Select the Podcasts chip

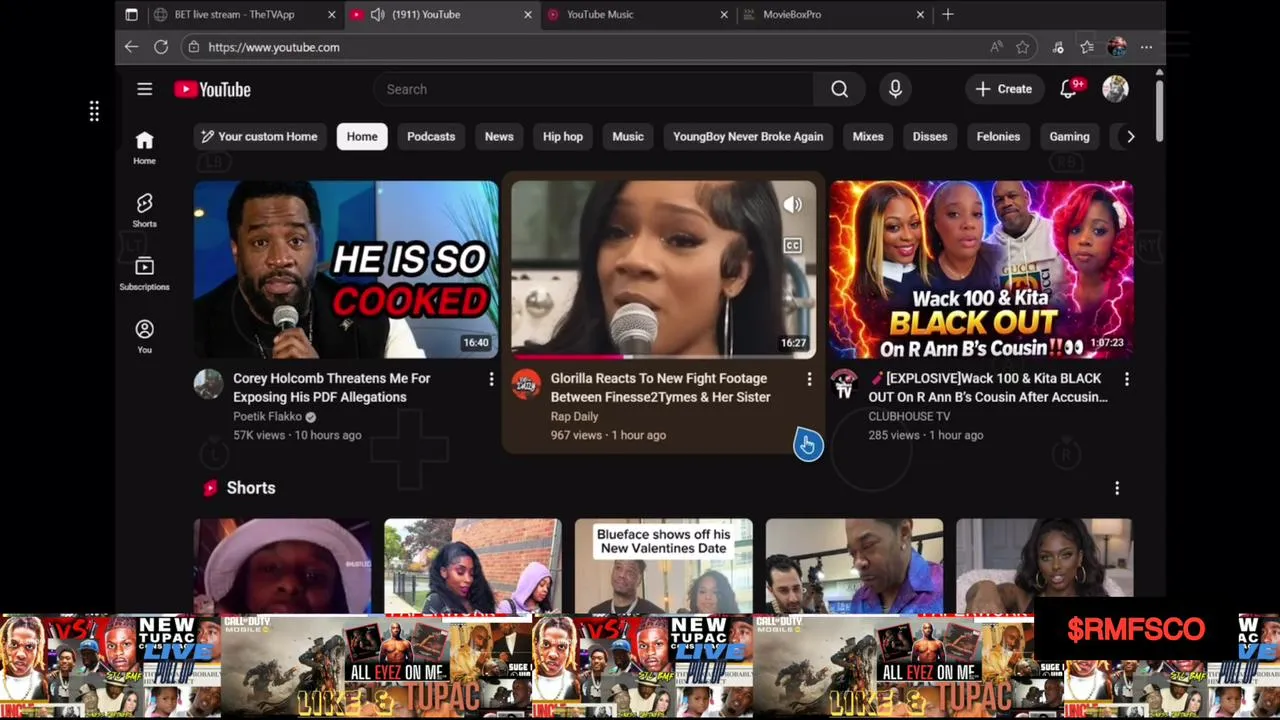[431, 137]
